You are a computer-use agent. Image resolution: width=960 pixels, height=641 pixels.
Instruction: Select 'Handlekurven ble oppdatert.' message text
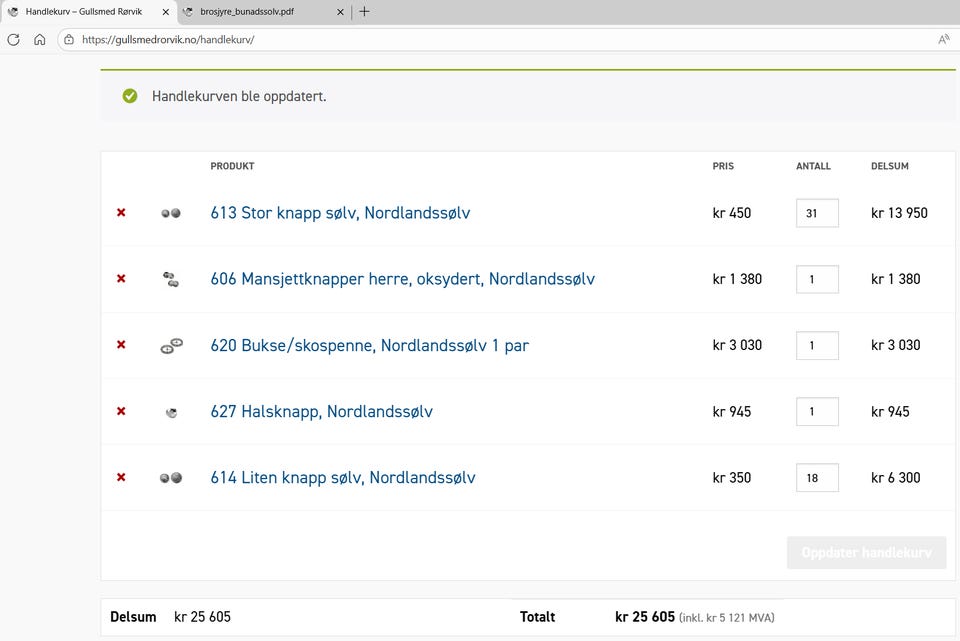(x=239, y=96)
